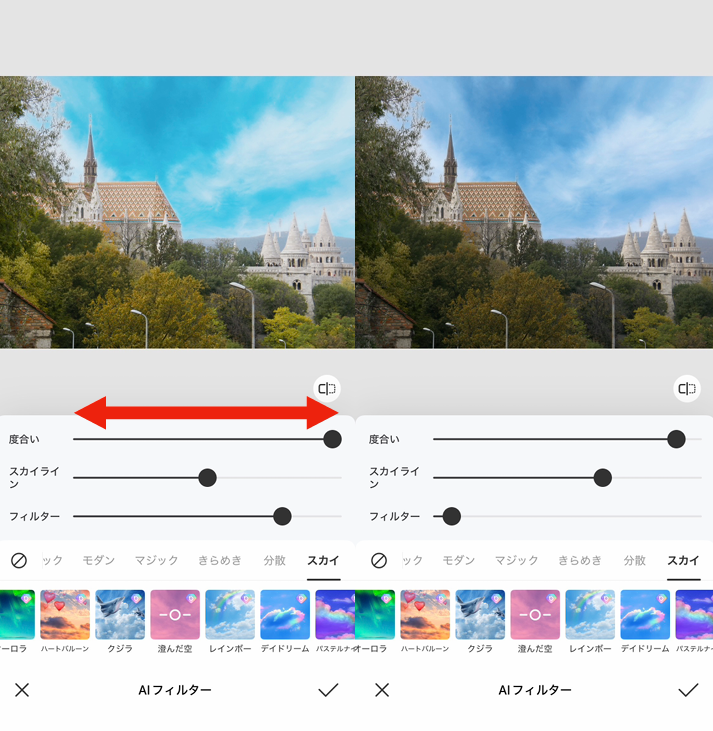Open モダン tab in right screen

click(x=458, y=560)
